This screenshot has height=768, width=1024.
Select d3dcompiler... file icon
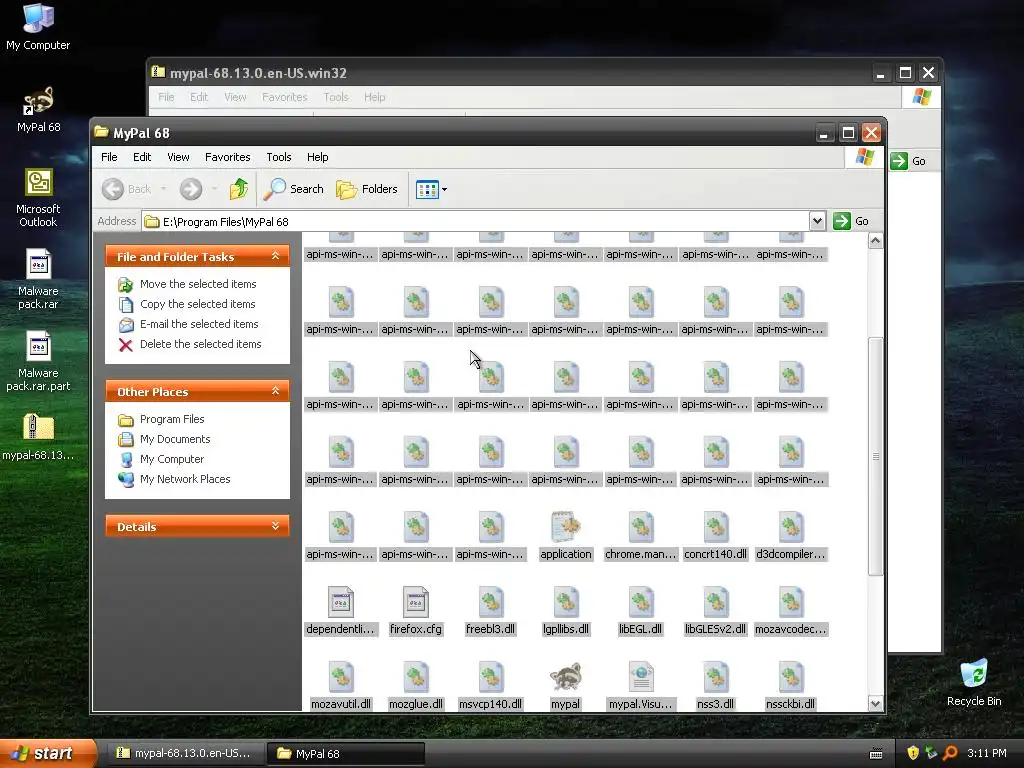pos(791,527)
